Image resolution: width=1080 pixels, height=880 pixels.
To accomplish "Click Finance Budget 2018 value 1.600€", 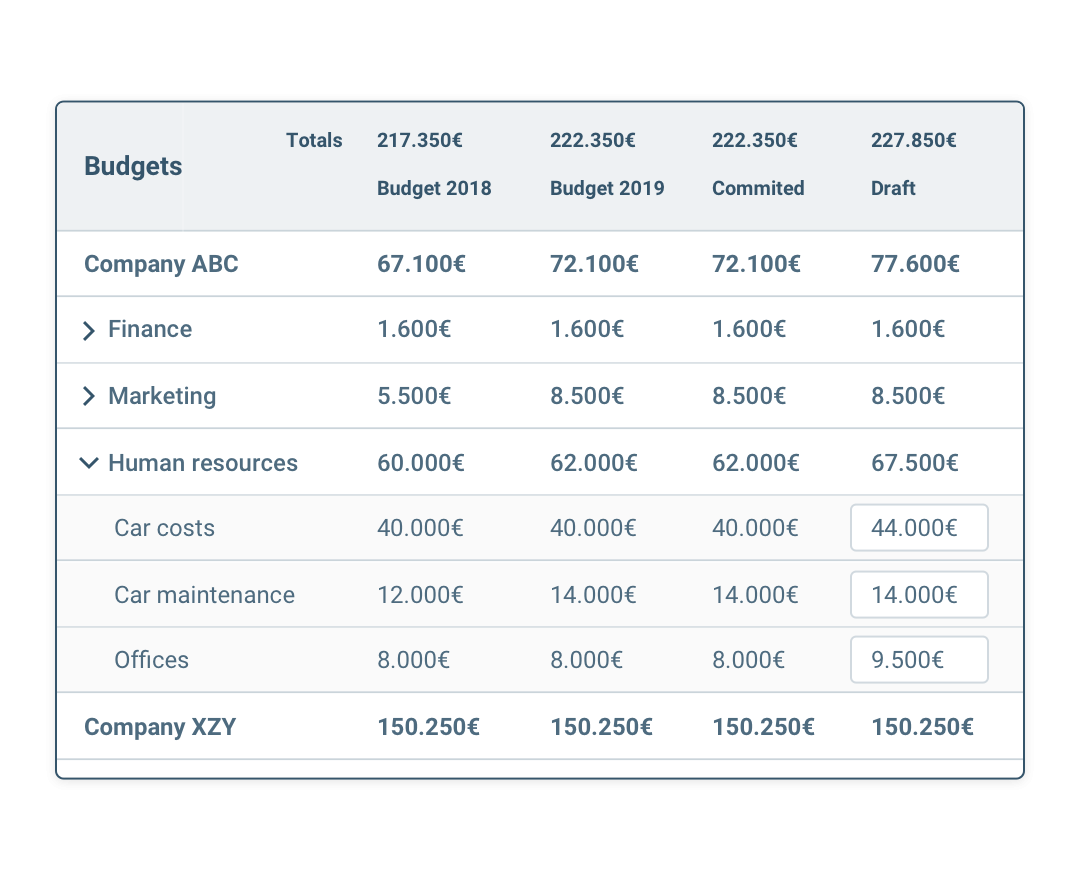I will (414, 329).
